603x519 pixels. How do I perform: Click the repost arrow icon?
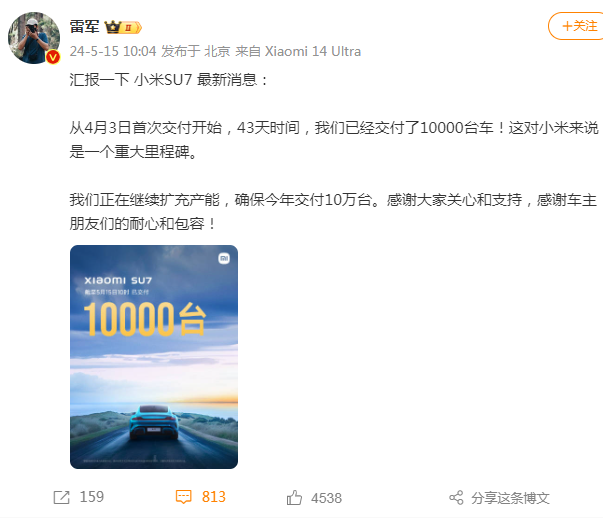(x=62, y=497)
